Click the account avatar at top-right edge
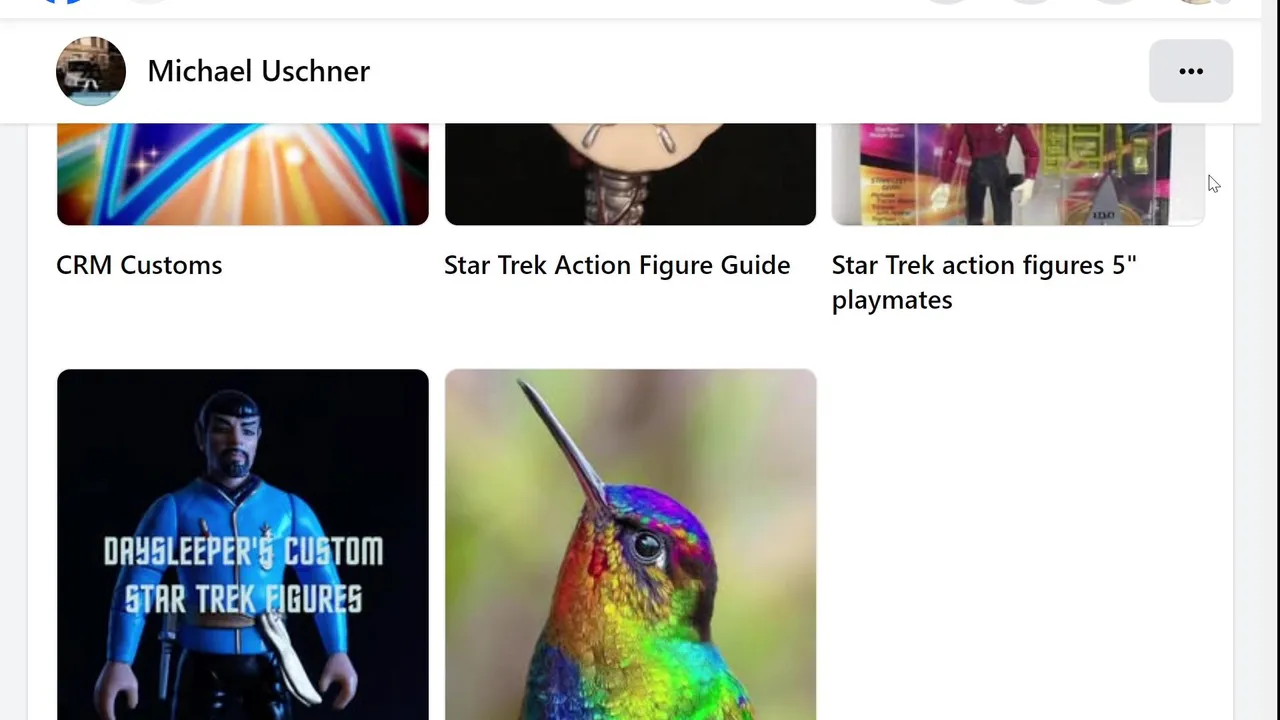Screen dimensions: 1280x720 (x=1196, y=2)
